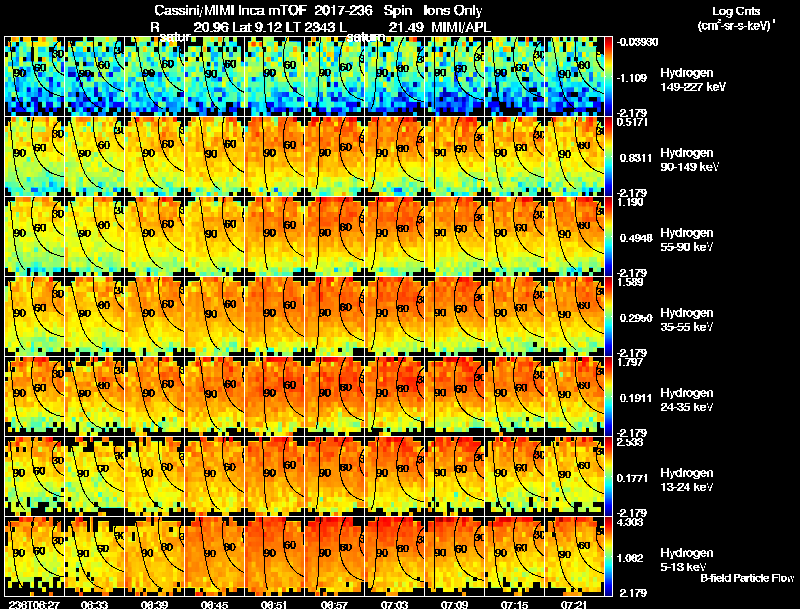Click the '236T06:27' time axis label
The image size is (800, 609).
pos(34,604)
